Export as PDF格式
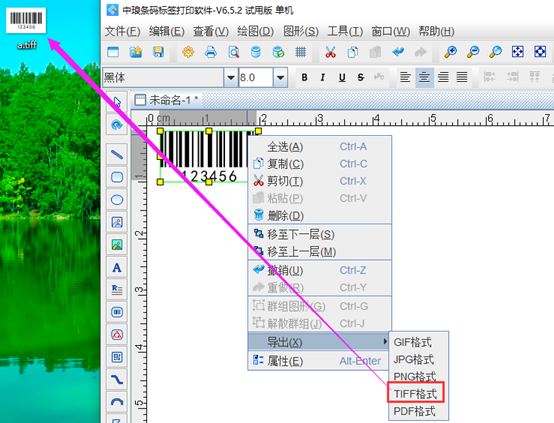 [418, 411]
